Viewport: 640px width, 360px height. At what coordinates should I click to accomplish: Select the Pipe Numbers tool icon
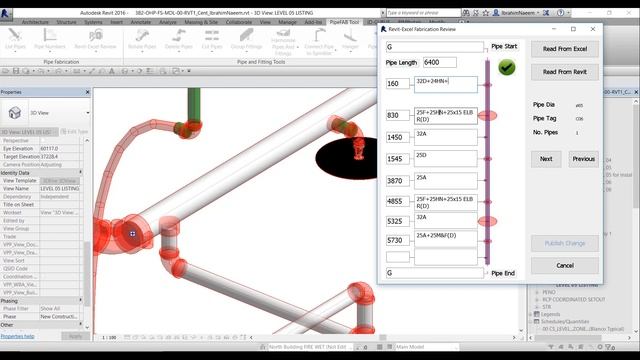(49, 35)
